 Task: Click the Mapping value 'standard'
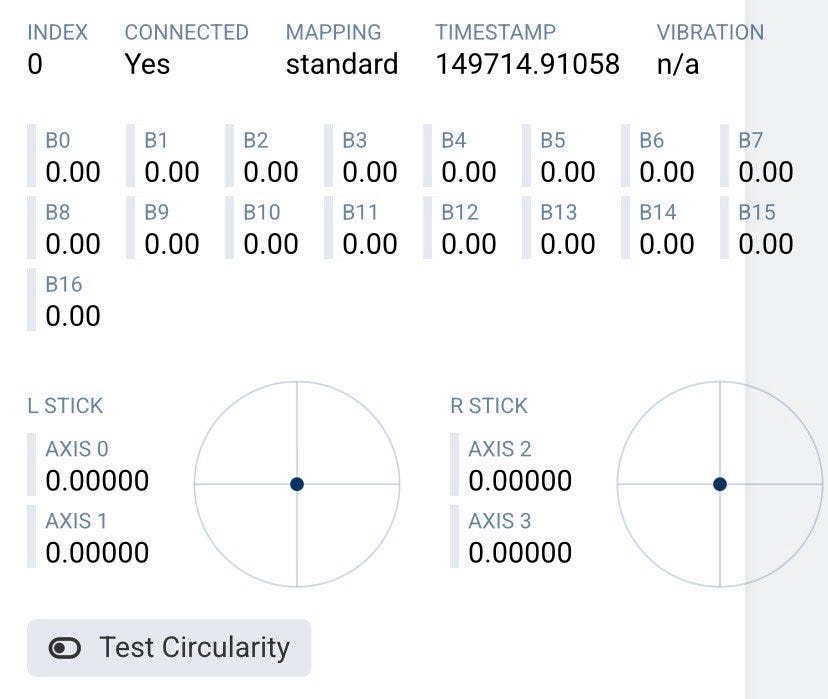coord(341,65)
